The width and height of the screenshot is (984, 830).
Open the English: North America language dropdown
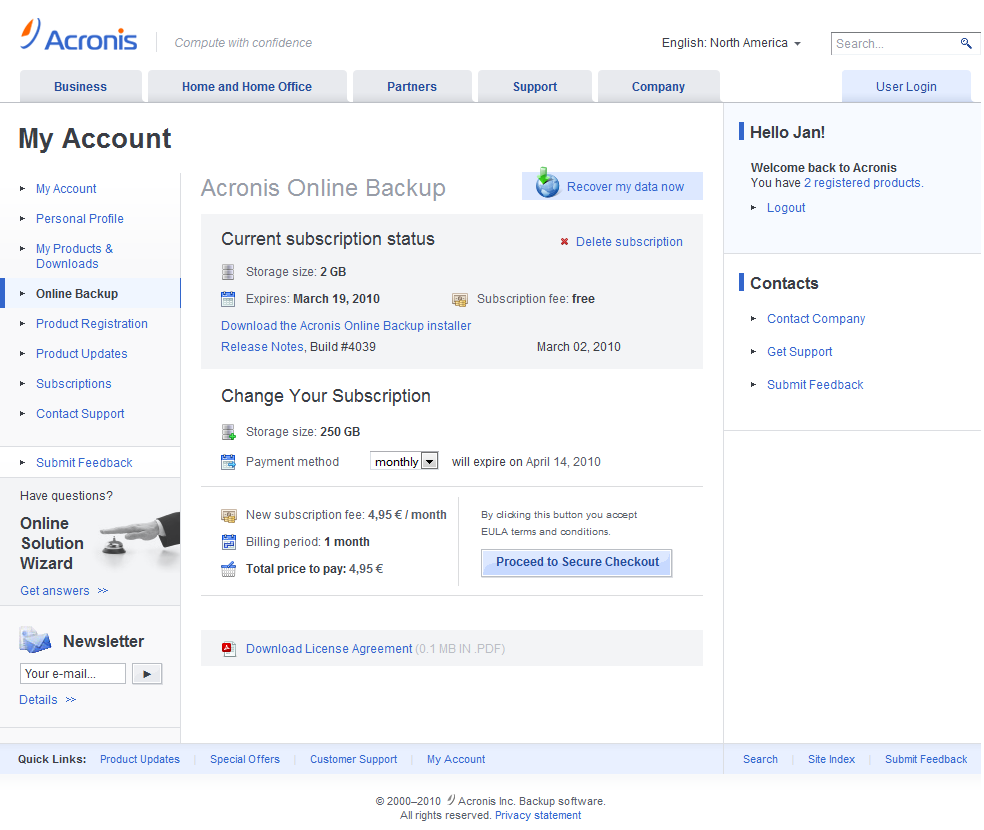click(731, 43)
